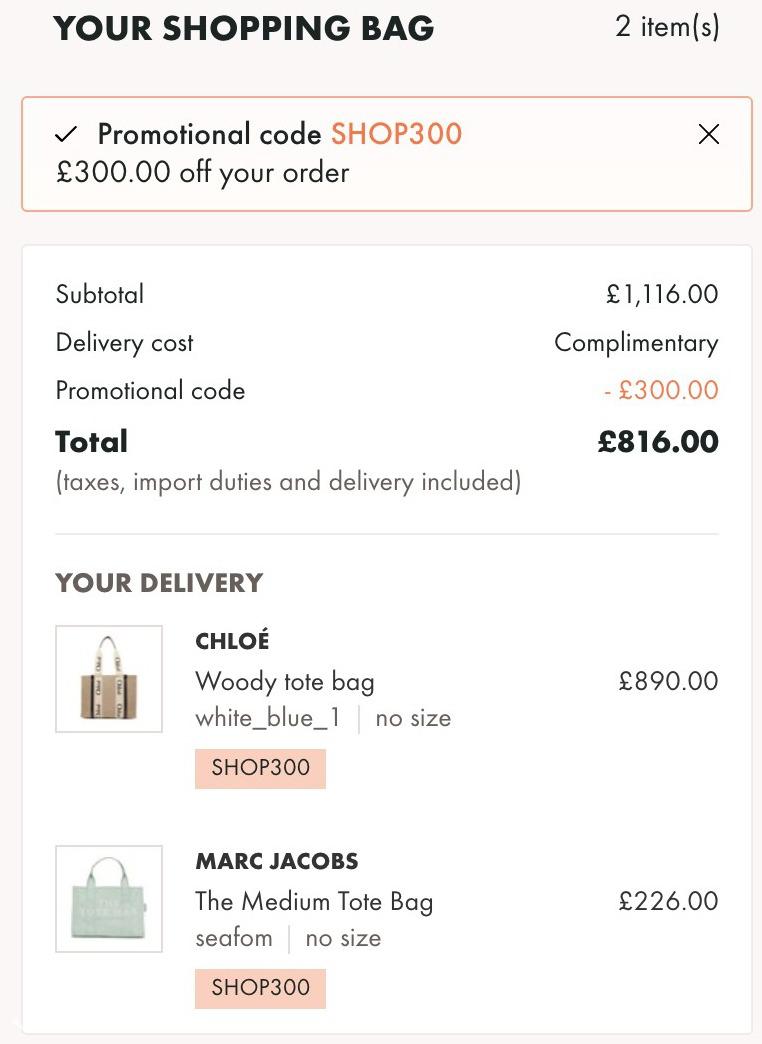Click the CHLOÉ brand name
Screen dimensions: 762x1044
point(232,640)
